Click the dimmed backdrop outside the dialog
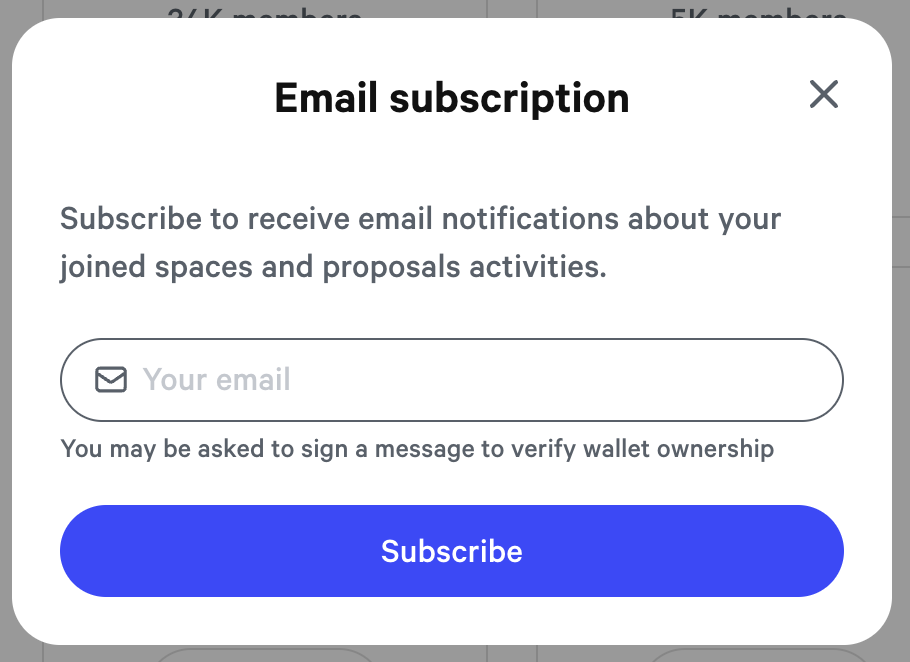Screen dimensions: 910x662 coord(5,330)
